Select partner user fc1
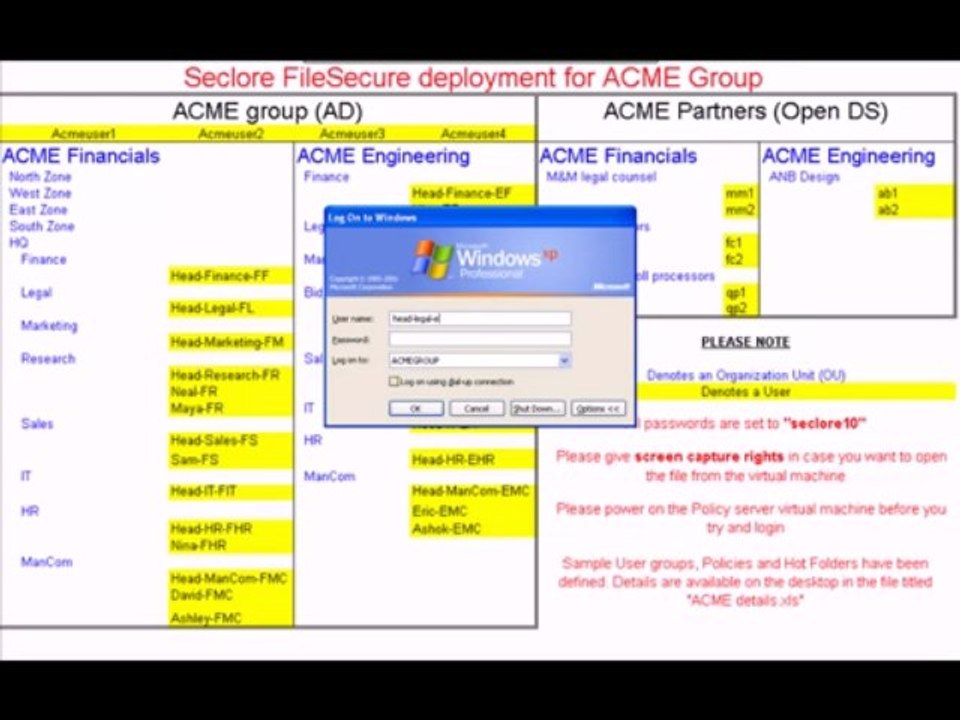 point(733,243)
